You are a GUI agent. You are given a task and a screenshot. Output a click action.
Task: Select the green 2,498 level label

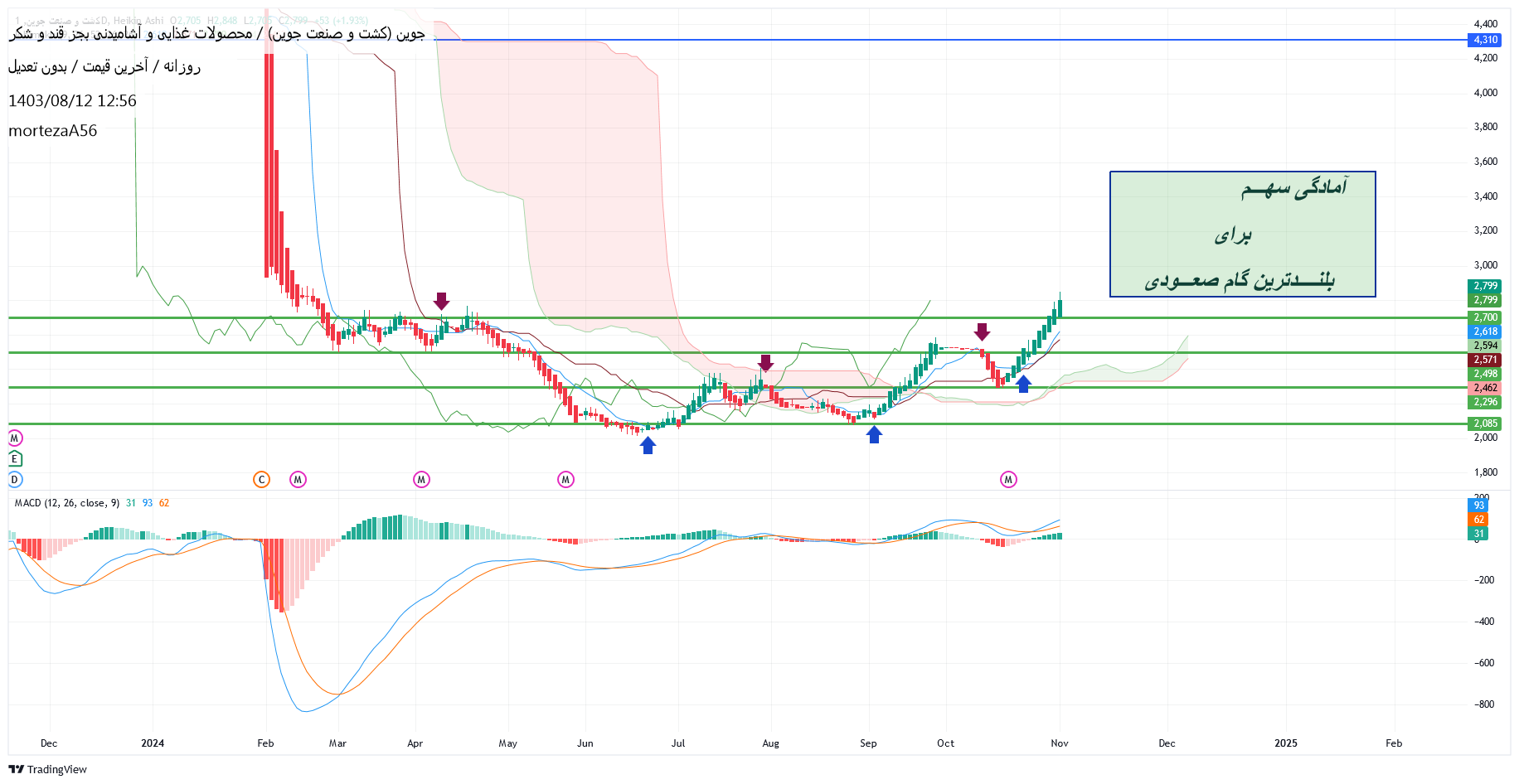point(1485,374)
